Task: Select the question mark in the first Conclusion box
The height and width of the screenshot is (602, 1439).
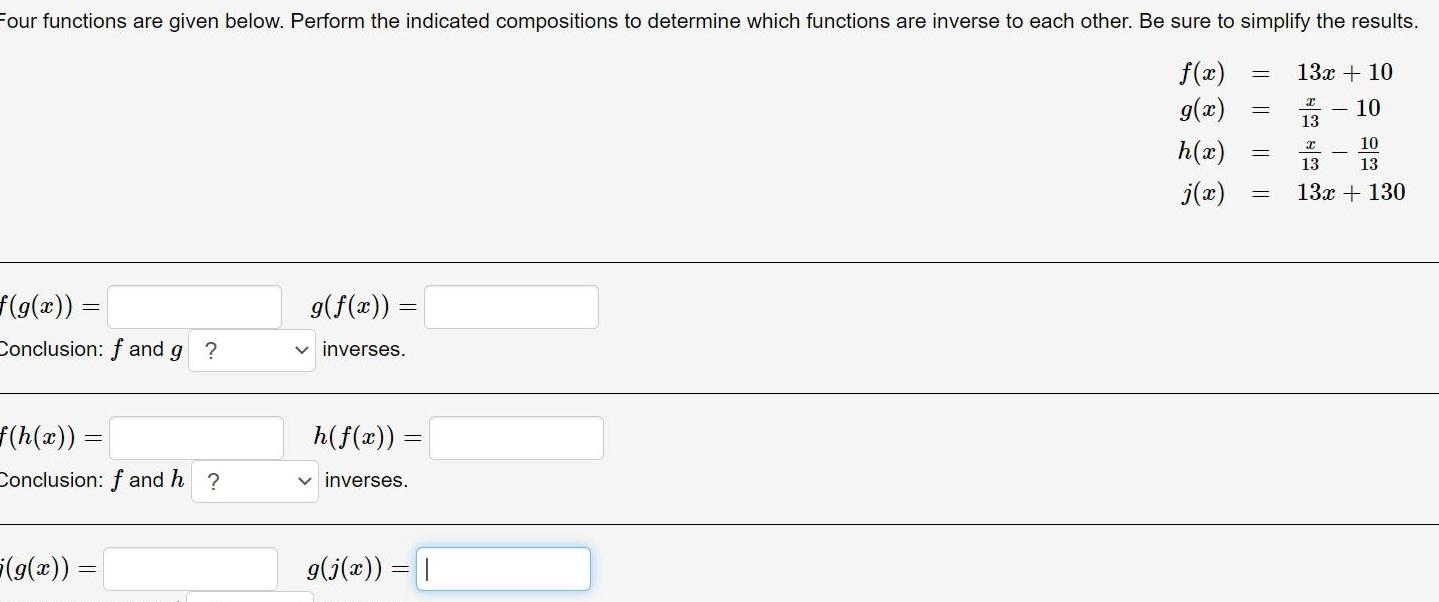Action: (x=212, y=349)
